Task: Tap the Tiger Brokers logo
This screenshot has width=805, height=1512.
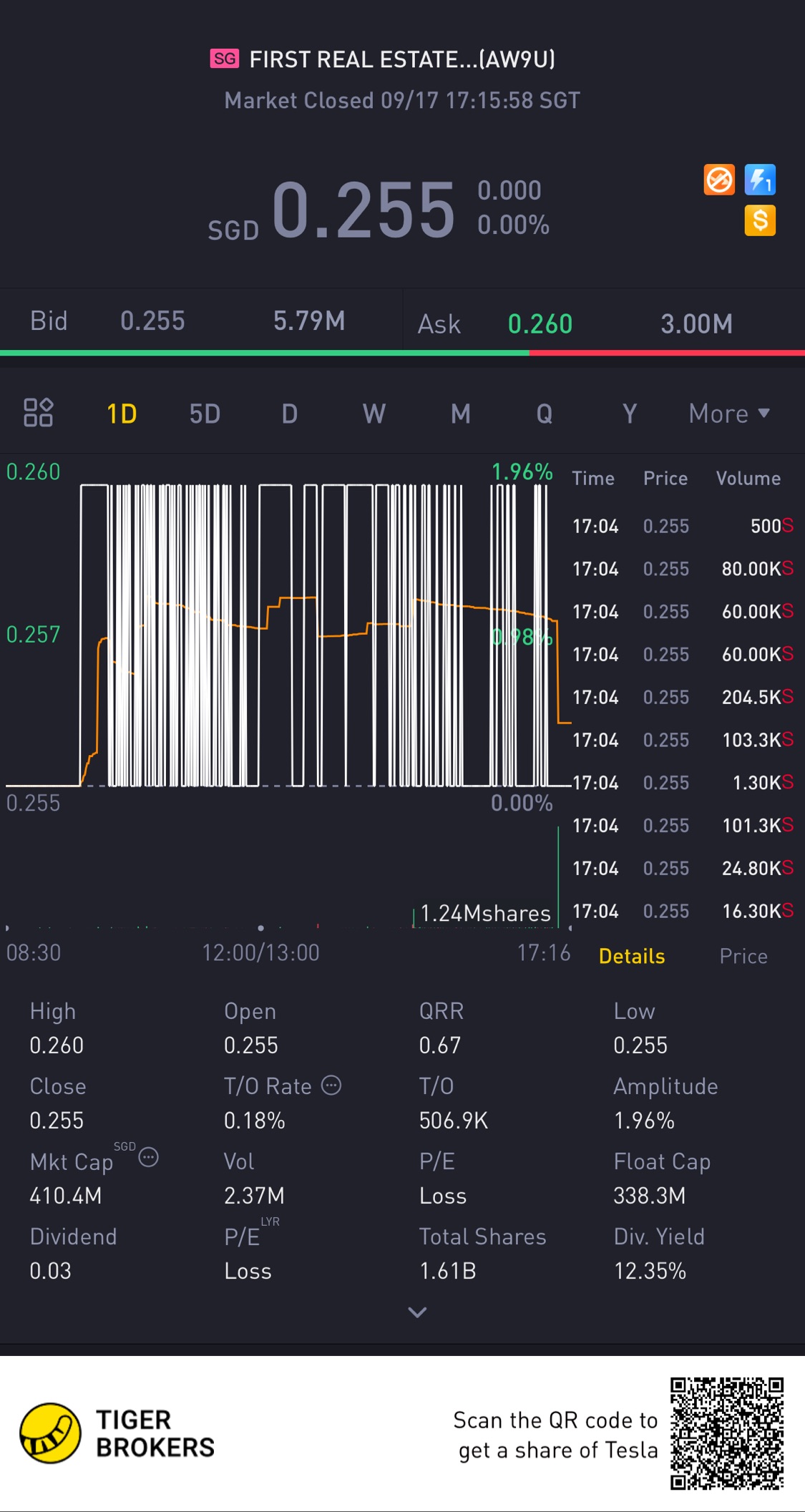Action: (50, 1433)
